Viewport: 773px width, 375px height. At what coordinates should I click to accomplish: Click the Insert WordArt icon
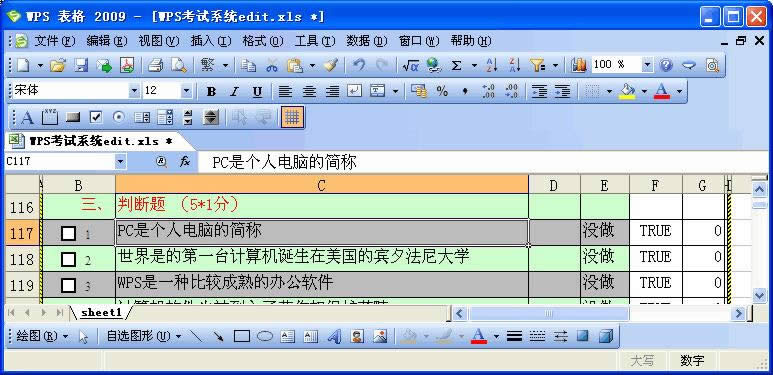coord(335,336)
